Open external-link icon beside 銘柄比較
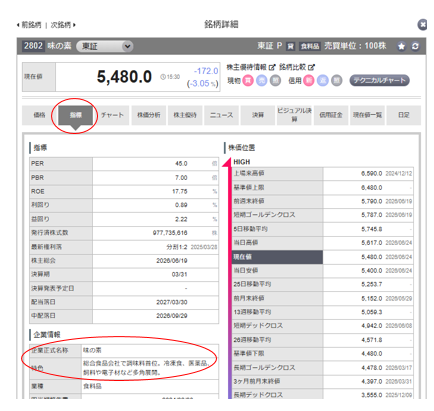Screen dimensions: 434x411 [311, 67]
